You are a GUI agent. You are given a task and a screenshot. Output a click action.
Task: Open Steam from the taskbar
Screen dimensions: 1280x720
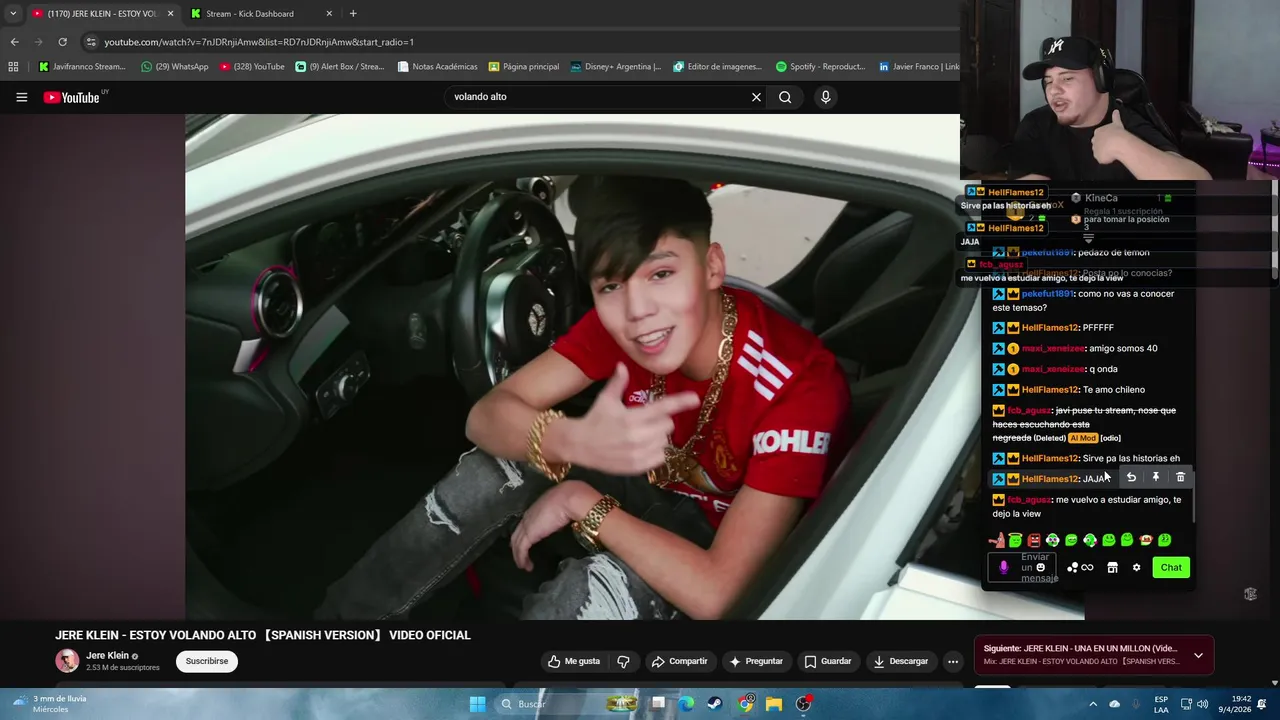715,704
